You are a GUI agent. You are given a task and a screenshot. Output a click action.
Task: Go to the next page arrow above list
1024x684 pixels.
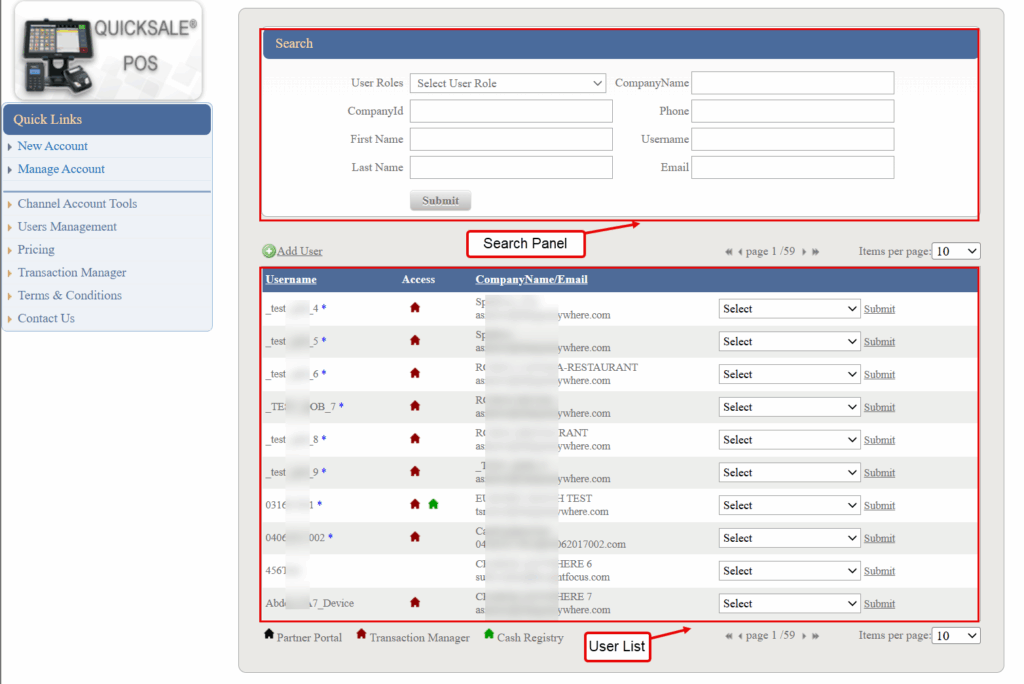click(x=803, y=252)
